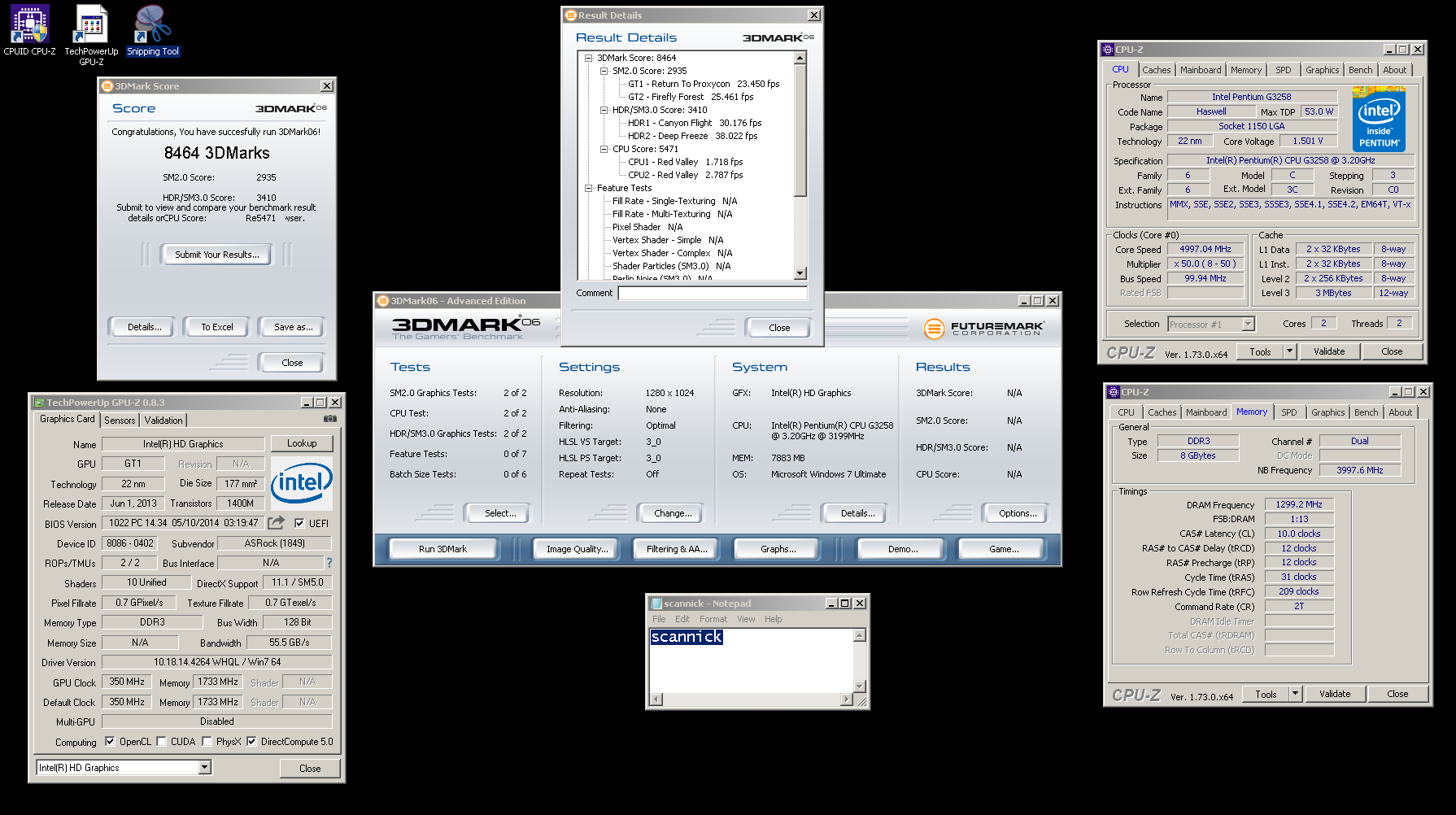Toggle OpenCL checkbox in GPU-Z
The height and width of the screenshot is (815, 1456).
[110, 741]
